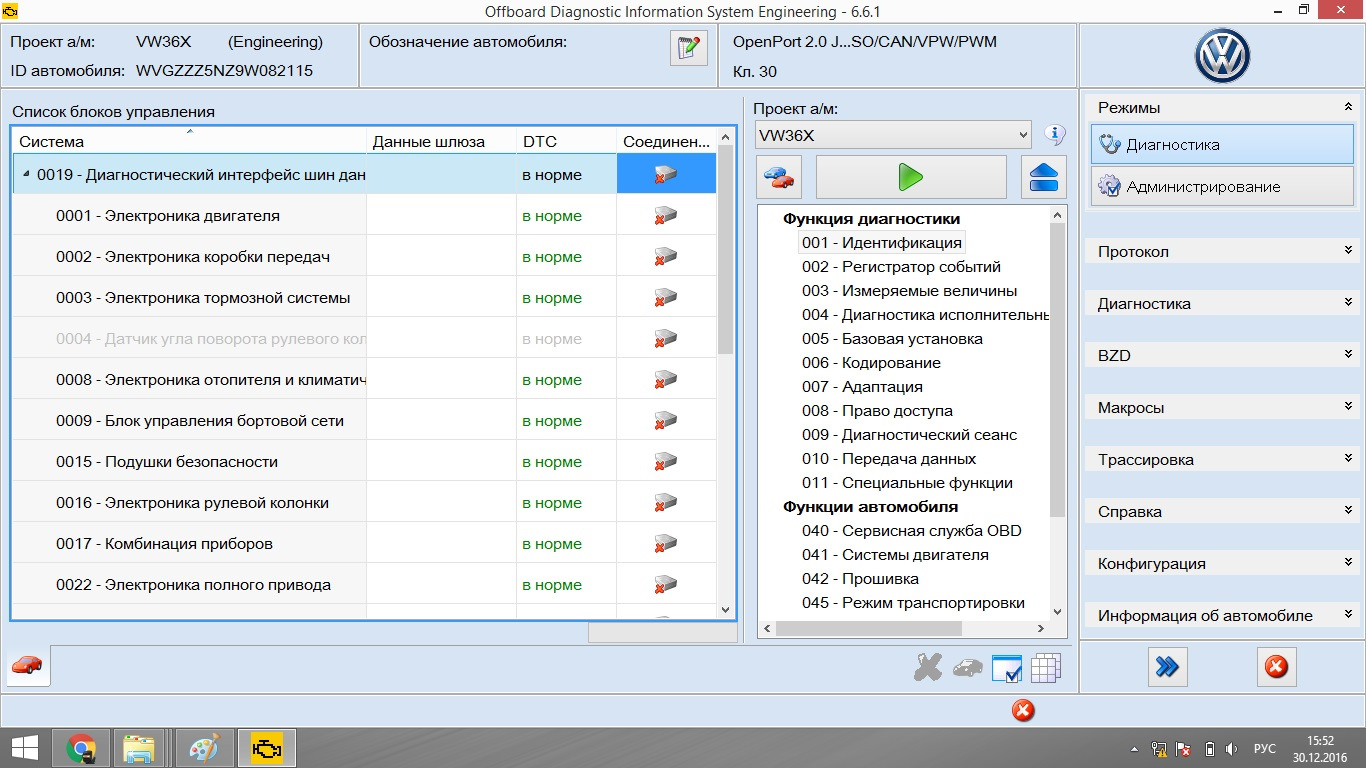Image resolution: width=1366 pixels, height=768 pixels.
Task: Click the function tree horizontal scroll right arrow
Action: (x=1041, y=629)
